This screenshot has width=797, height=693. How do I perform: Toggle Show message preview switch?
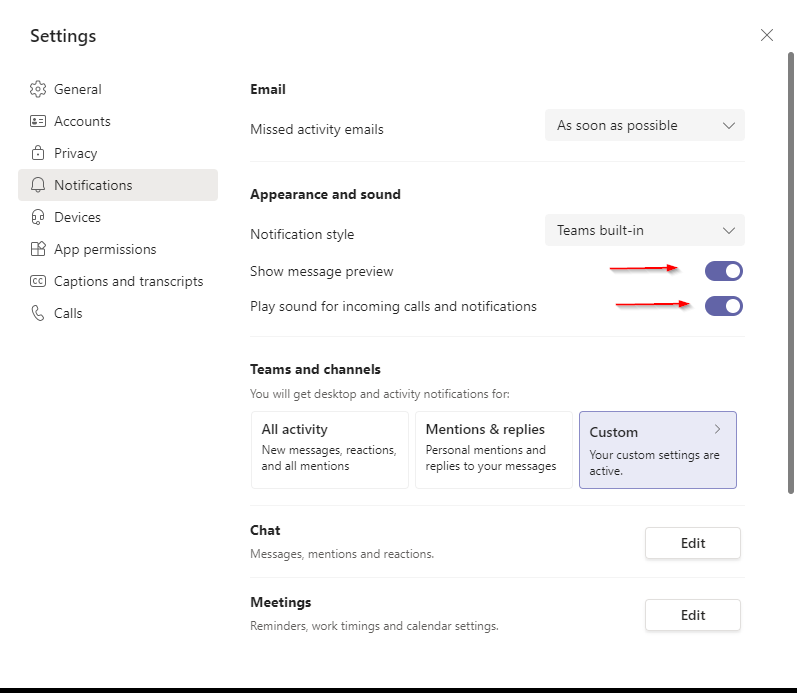pyautogui.click(x=724, y=271)
